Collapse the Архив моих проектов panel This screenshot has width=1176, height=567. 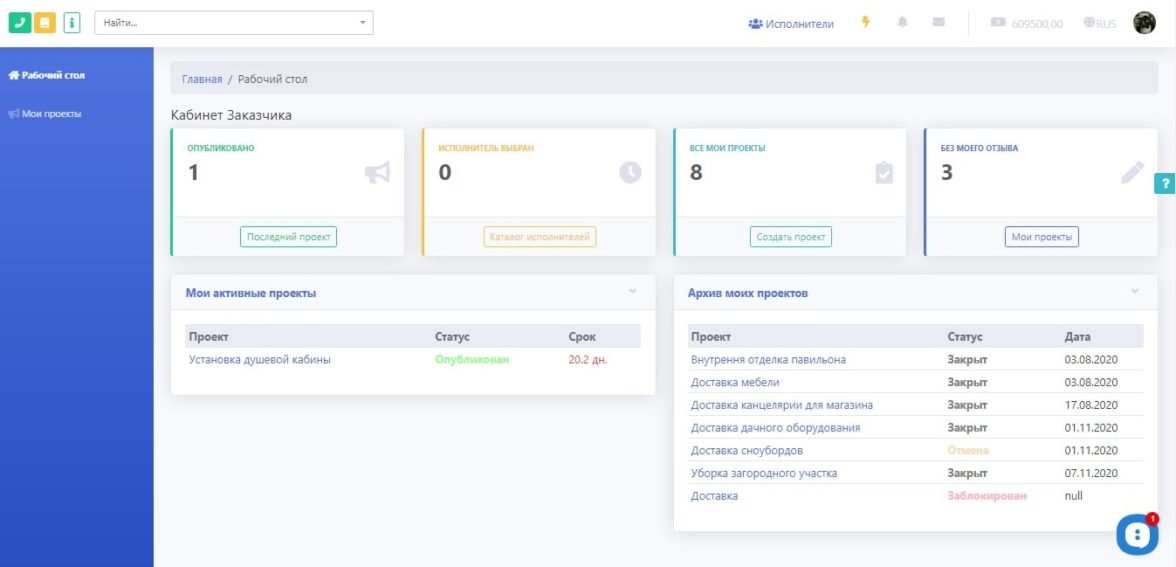coord(1134,292)
